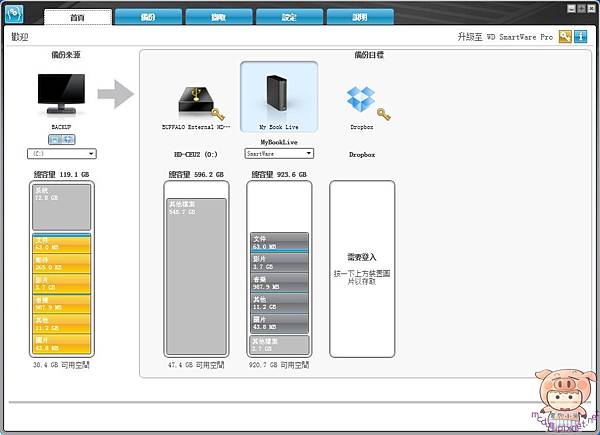Open the 擷取 (Retrieve) tab
600x435 pixels.
tap(218, 17)
